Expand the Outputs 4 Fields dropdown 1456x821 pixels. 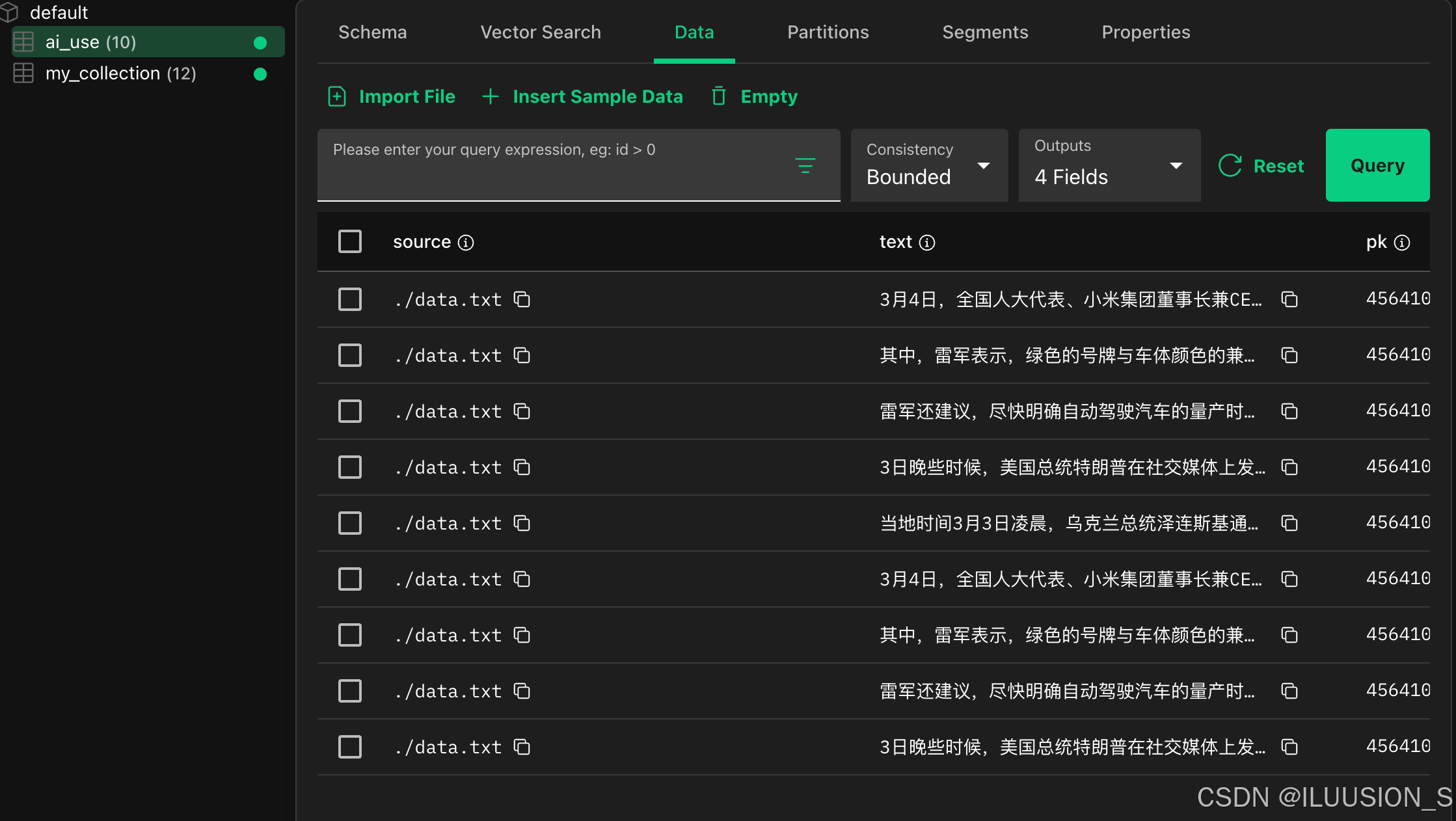click(1109, 165)
